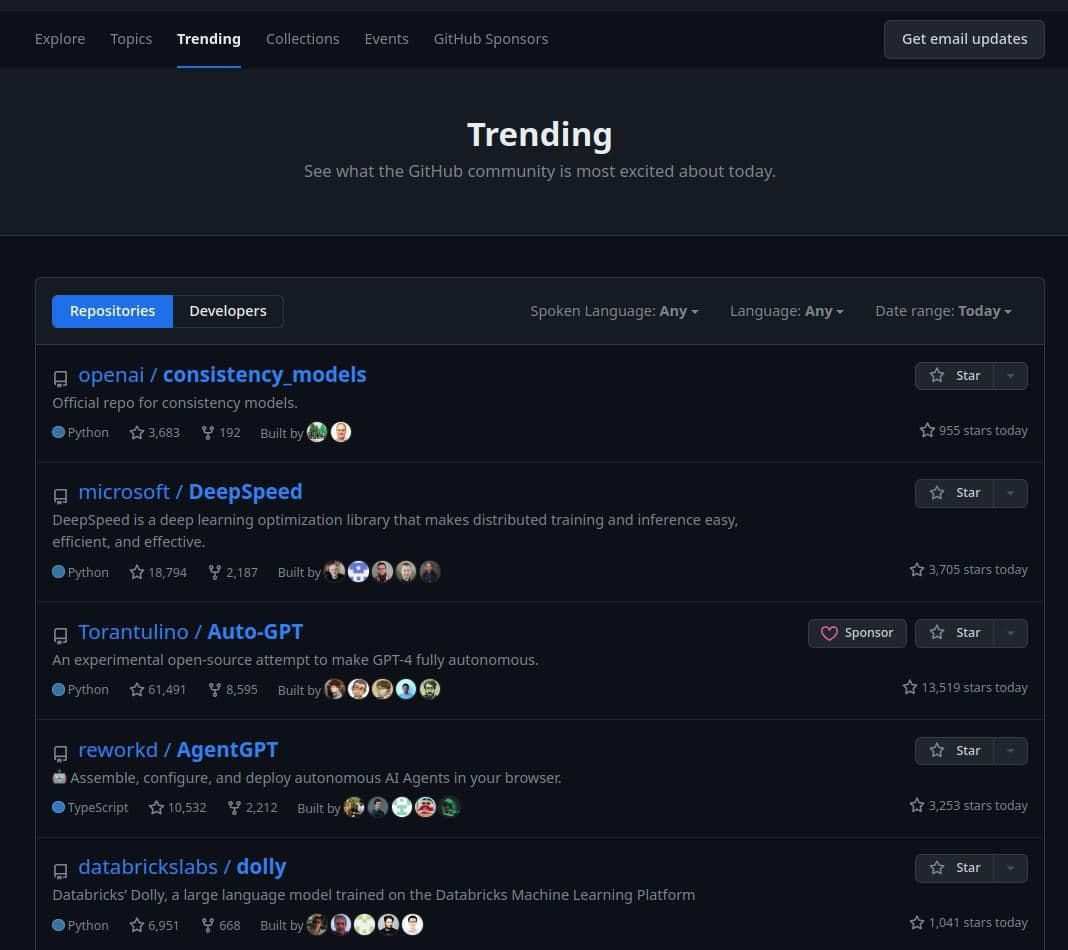Switch to the Developers view
The width and height of the screenshot is (1068, 950).
(x=228, y=311)
